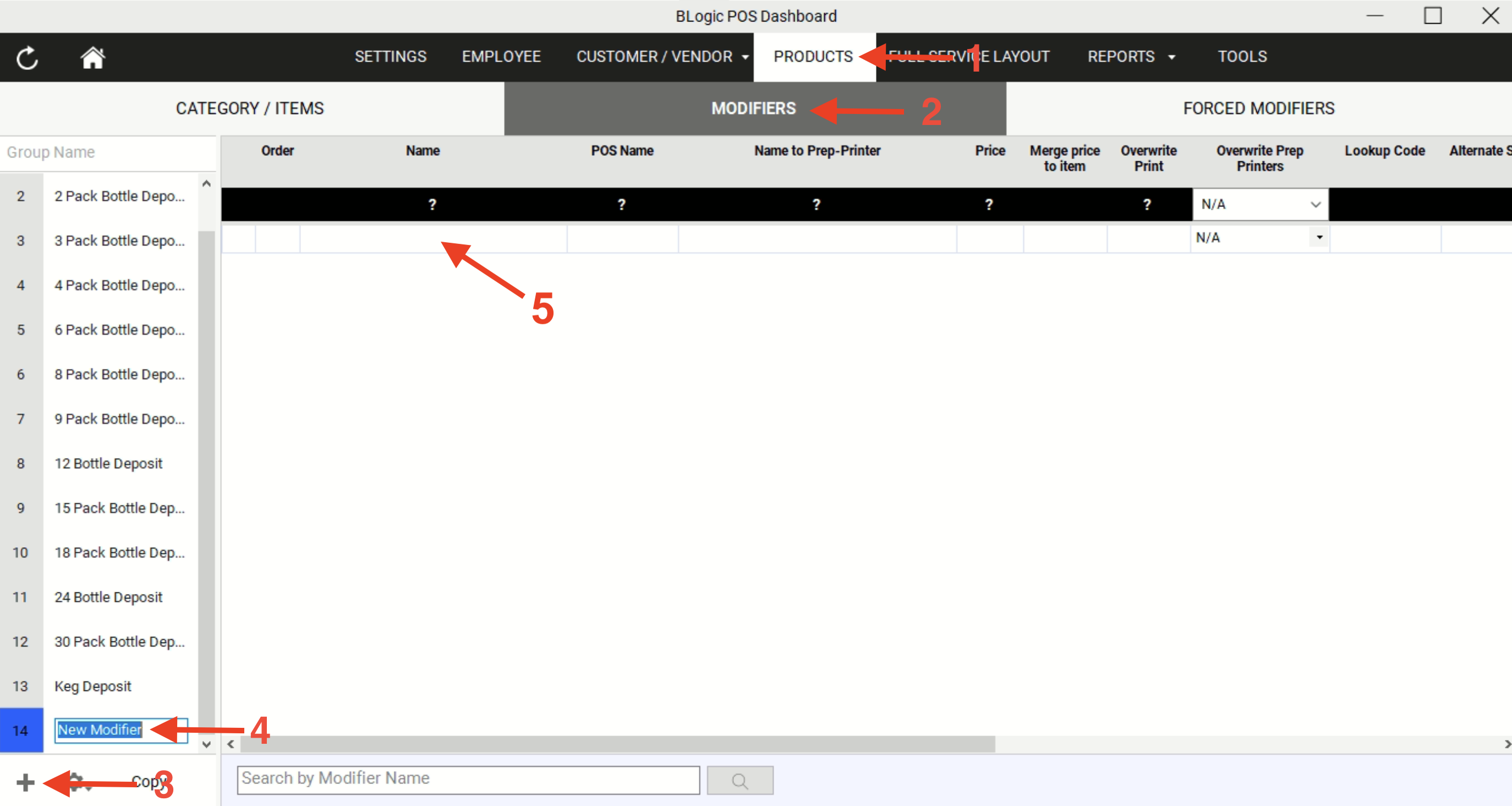The image size is (1512, 806).
Task: Select the Keg Deposit group
Action: click(93, 686)
